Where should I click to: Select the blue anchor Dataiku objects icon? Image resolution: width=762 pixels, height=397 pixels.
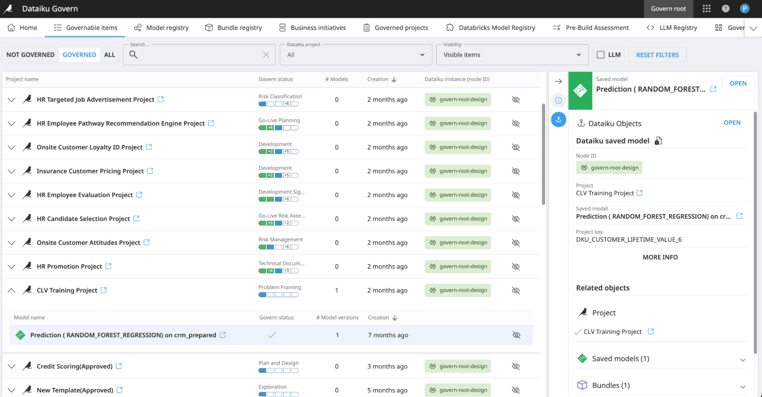[x=558, y=119]
